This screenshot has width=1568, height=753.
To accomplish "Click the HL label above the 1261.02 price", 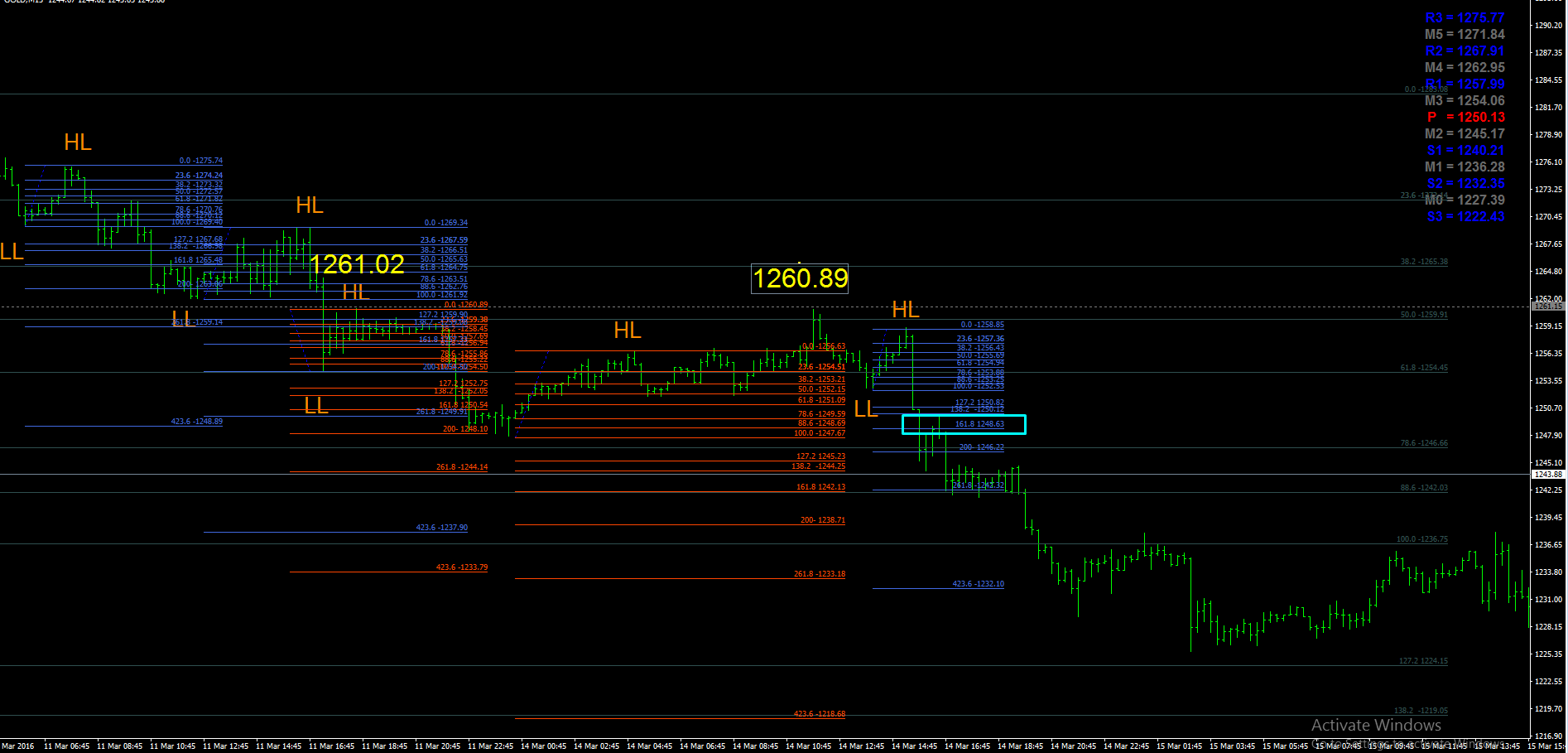I will point(310,205).
